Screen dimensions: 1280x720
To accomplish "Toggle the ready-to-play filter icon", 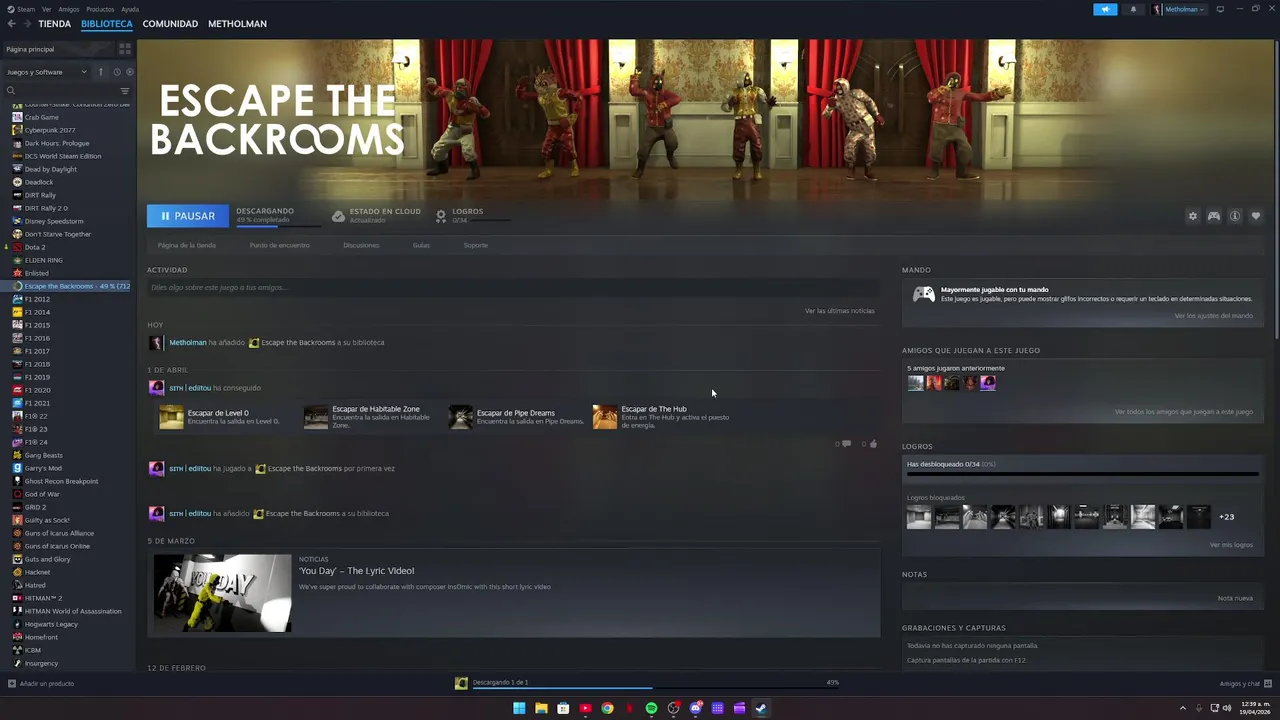I will click(x=129, y=72).
